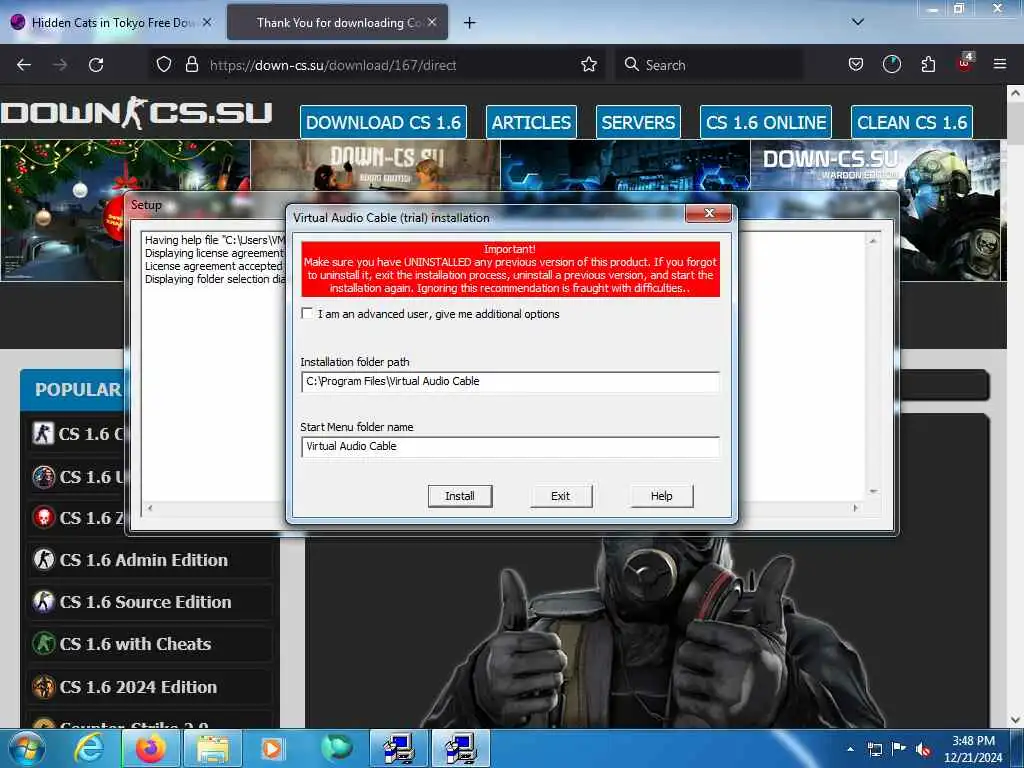Close the Virtual Audio Cable installation dialog
This screenshot has width=1024, height=768.
(x=709, y=214)
